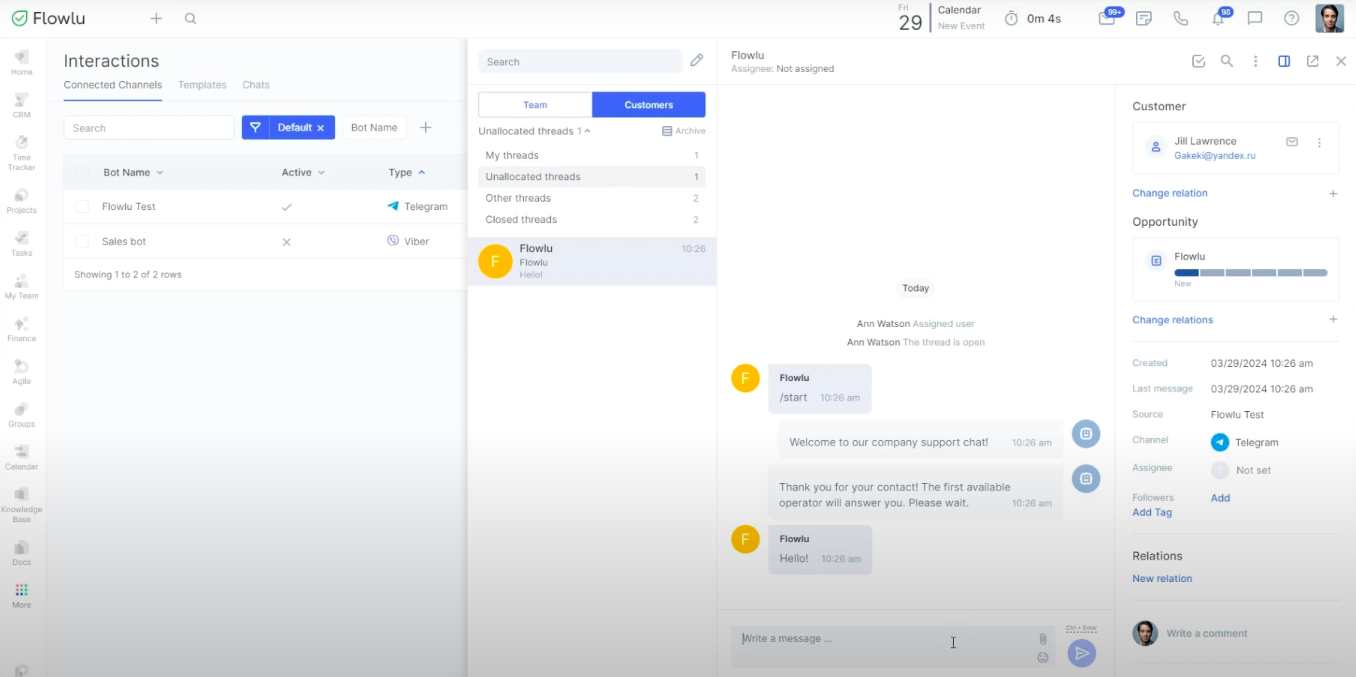
Task: Open Docs in sidebar
Action: pos(22,553)
